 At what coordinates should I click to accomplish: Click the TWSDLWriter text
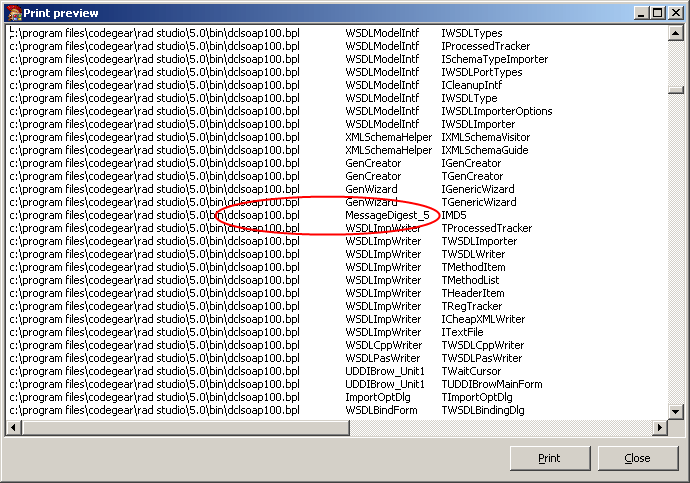(473, 254)
